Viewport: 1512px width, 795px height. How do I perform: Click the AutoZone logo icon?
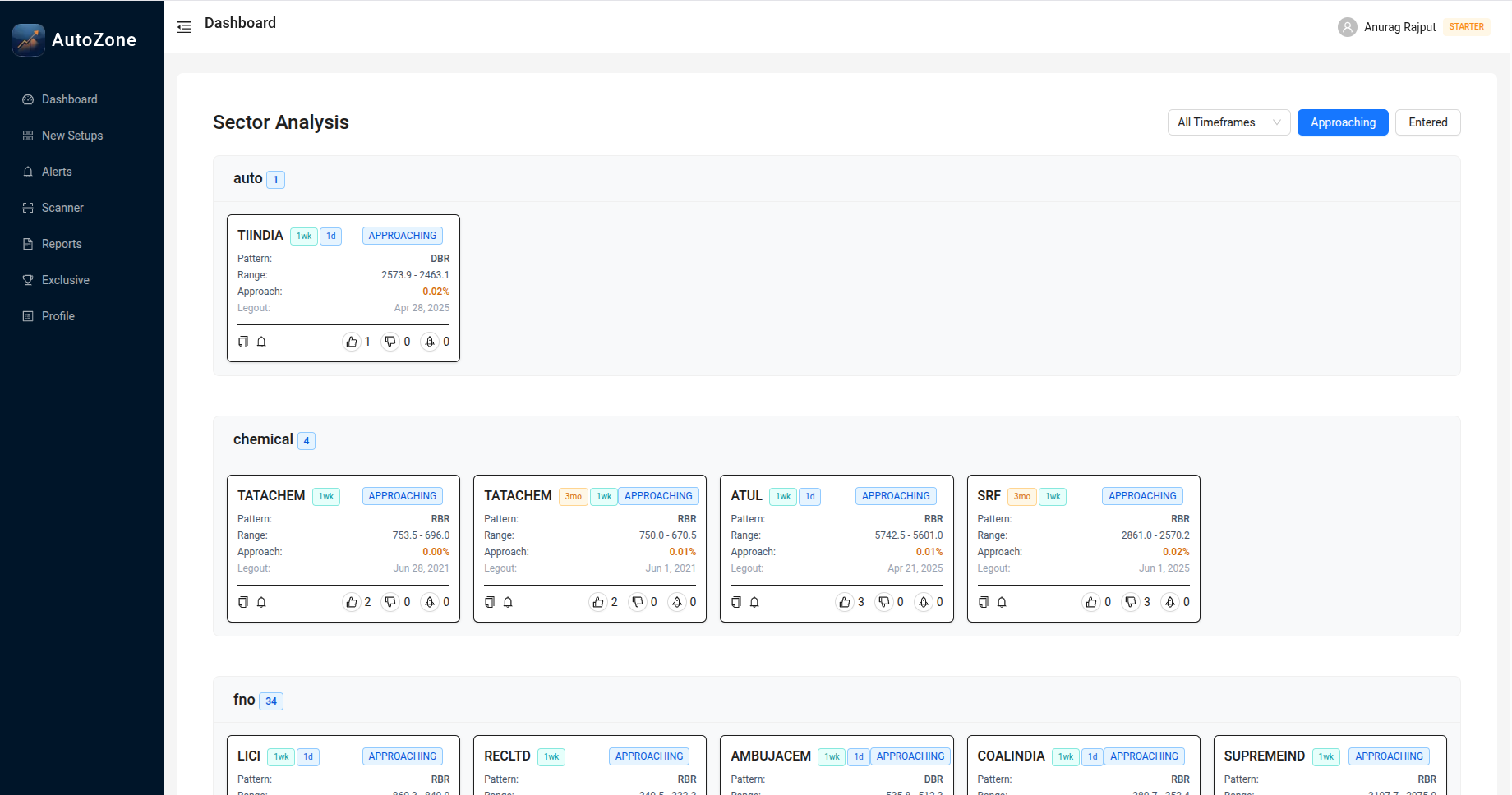[x=29, y=39]
